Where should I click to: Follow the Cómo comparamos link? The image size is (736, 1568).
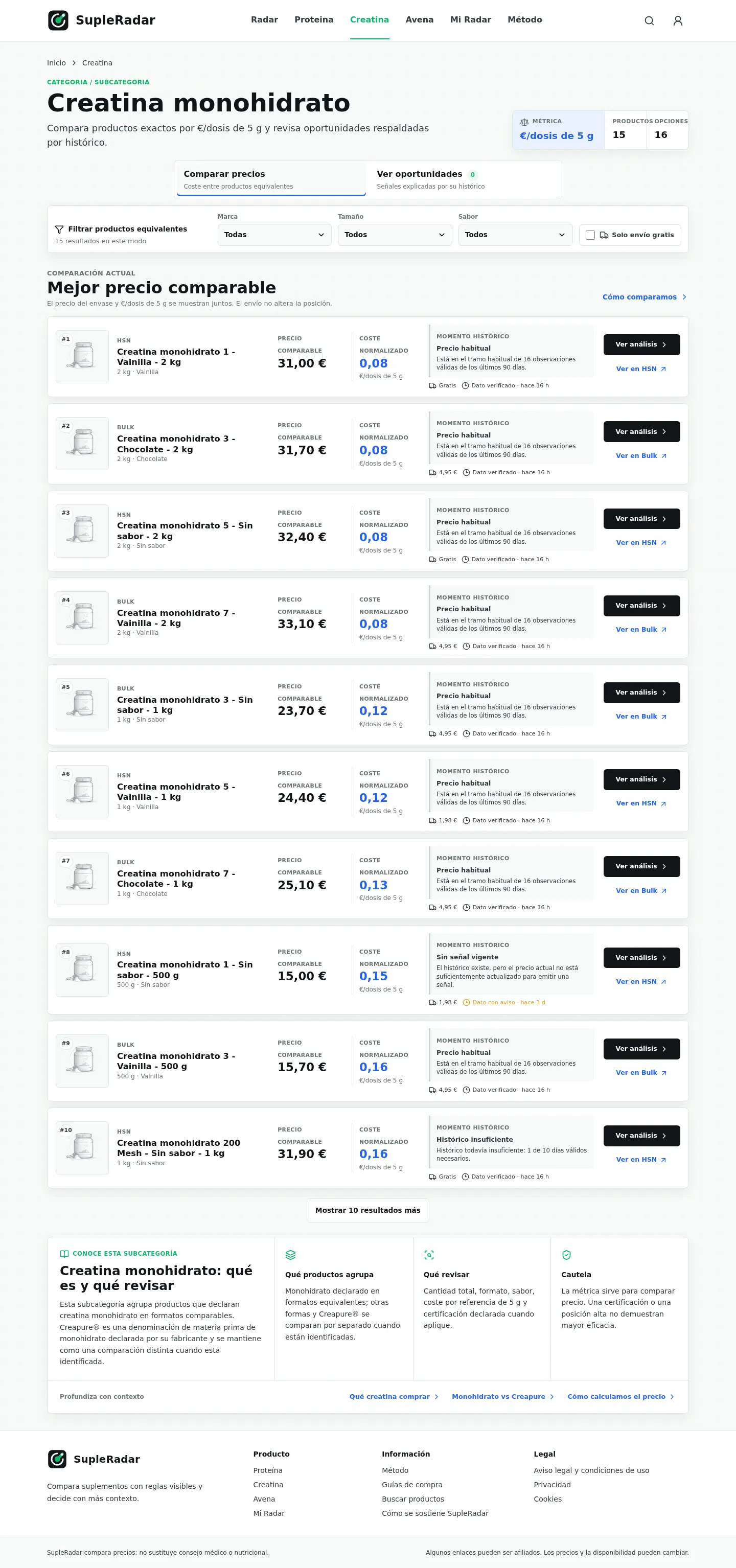point(645,297)
